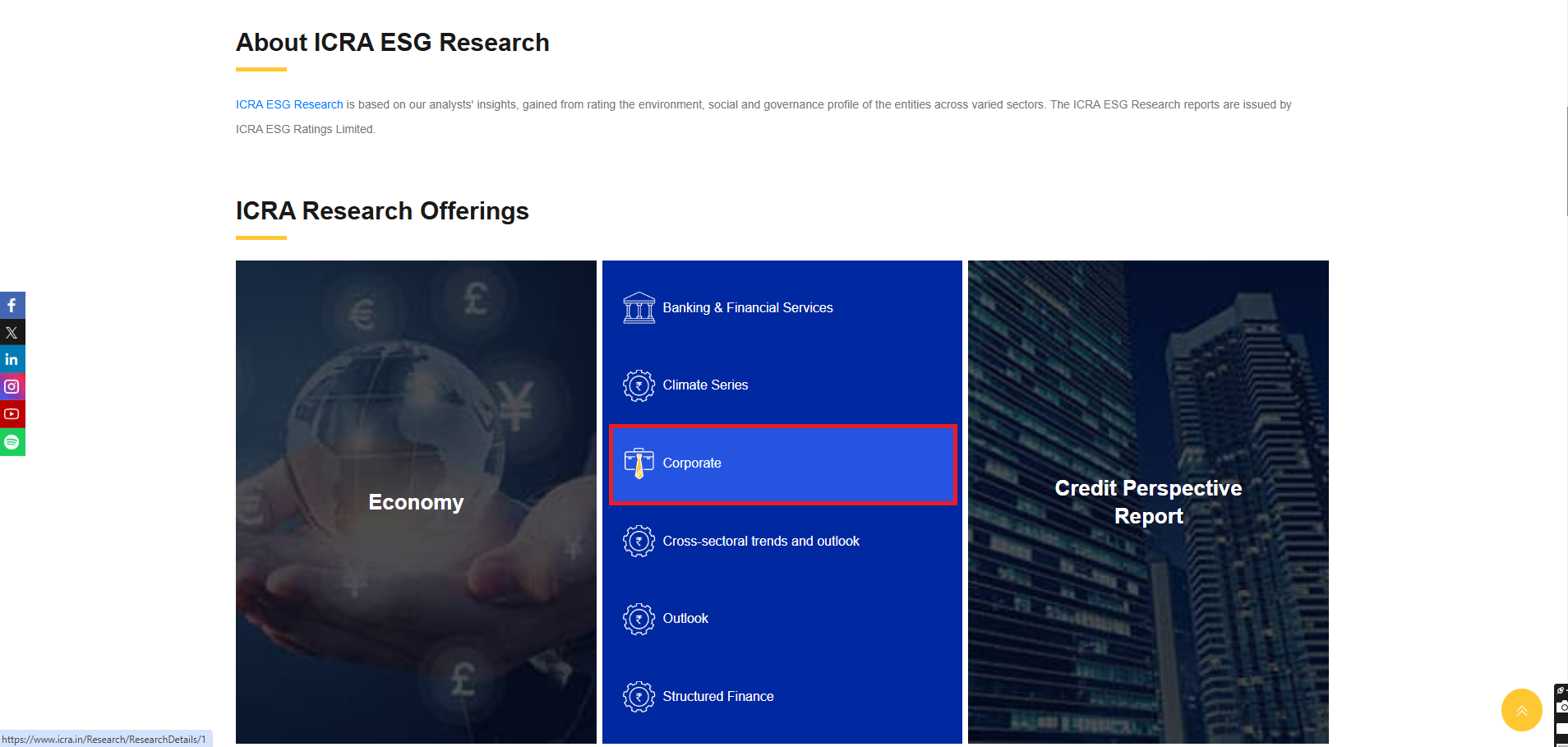Click the briefcase icon next to Corporate
The height and width of the screenshot is (747, 1568).
pyautogui.click(x=639, y=463)
